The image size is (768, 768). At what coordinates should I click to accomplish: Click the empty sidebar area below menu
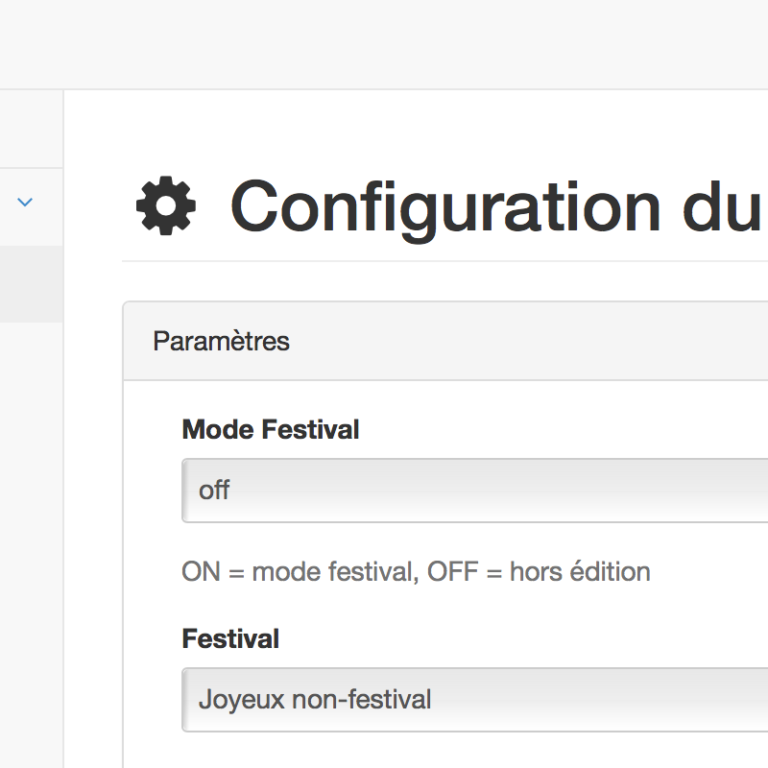pyautogui.click(x=31, y=540)
